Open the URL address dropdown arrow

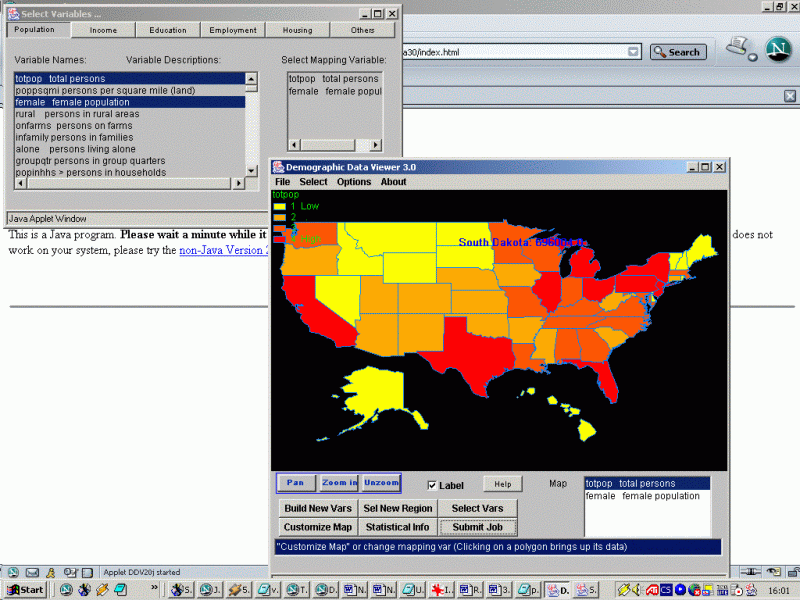click(x=634, y=52)
